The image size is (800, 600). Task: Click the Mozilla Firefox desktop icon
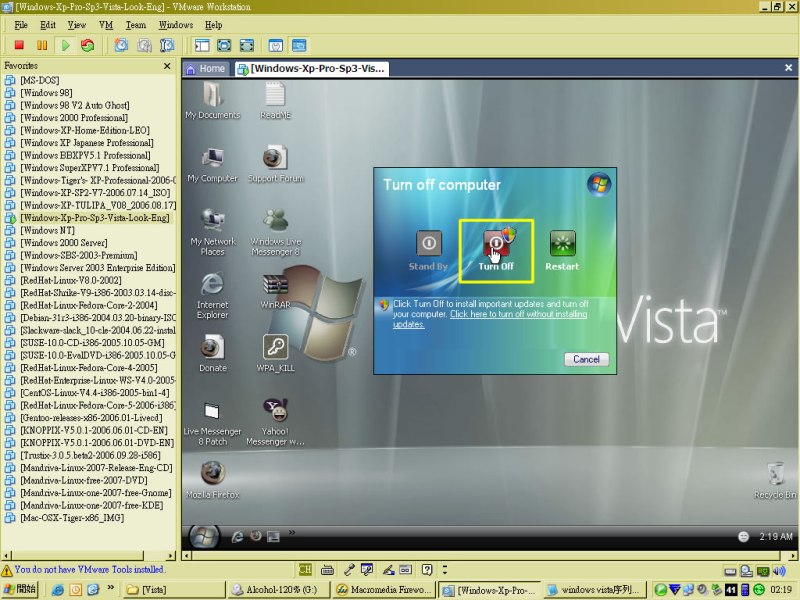click(x=213, y=480)
